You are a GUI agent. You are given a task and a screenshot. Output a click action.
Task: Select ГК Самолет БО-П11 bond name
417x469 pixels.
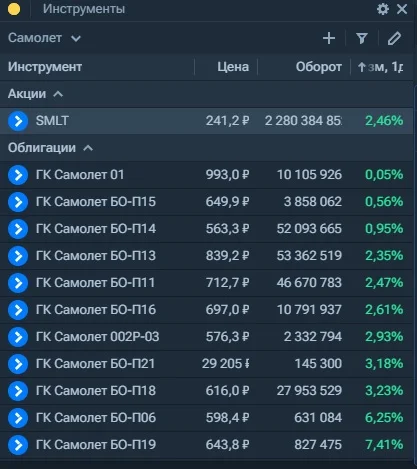96,283
